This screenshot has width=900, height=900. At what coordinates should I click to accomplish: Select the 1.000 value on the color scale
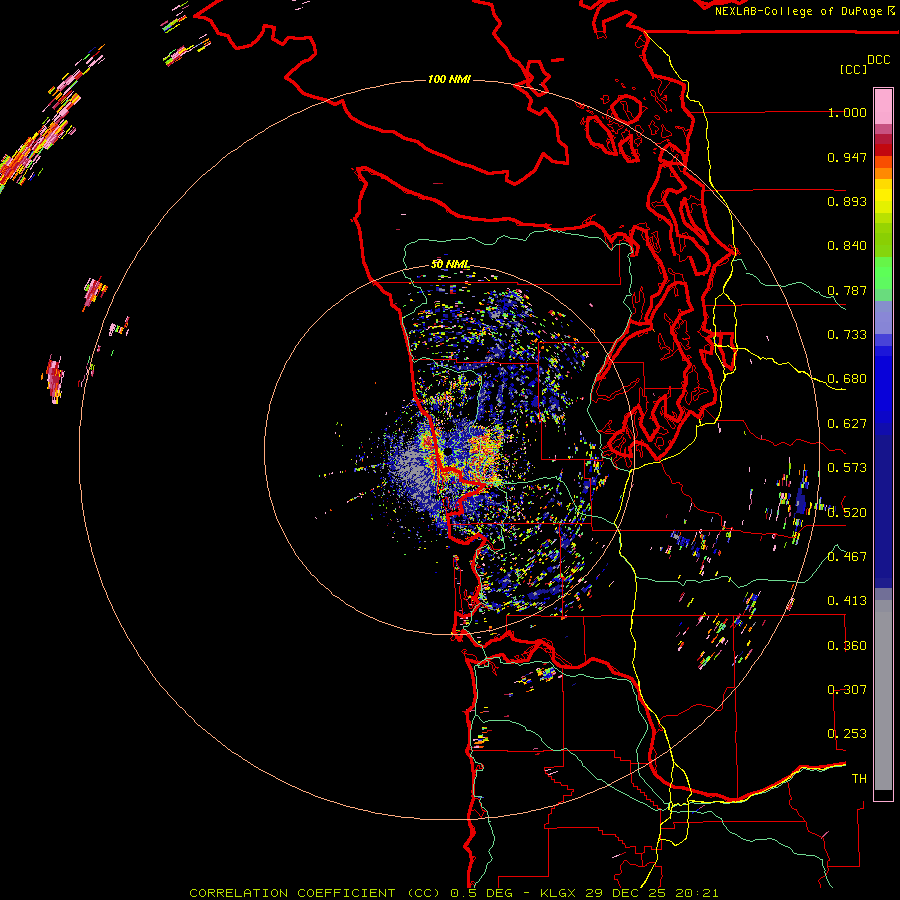tap(847, 112)
